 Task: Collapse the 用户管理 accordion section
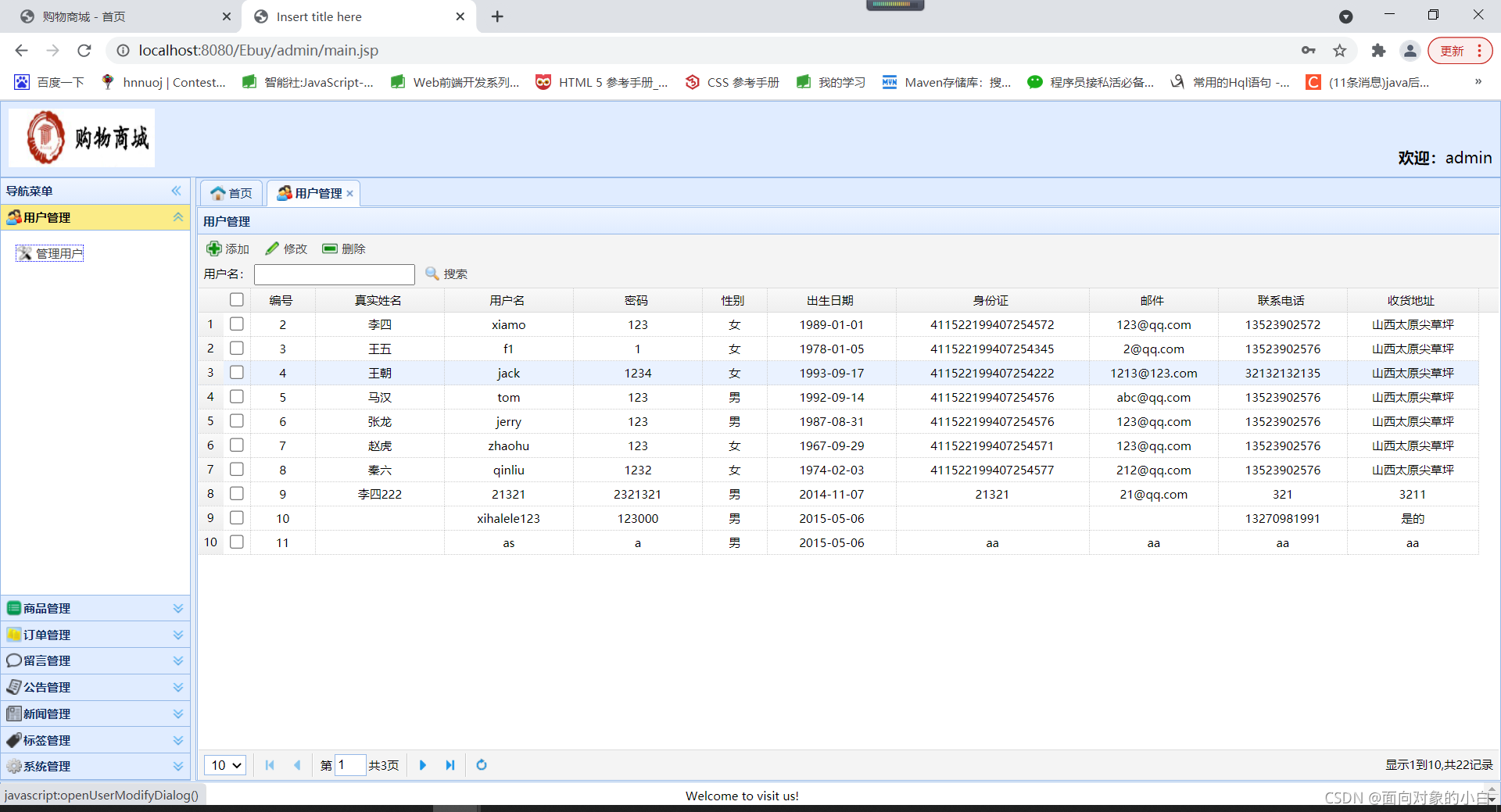tap(178, 217)
